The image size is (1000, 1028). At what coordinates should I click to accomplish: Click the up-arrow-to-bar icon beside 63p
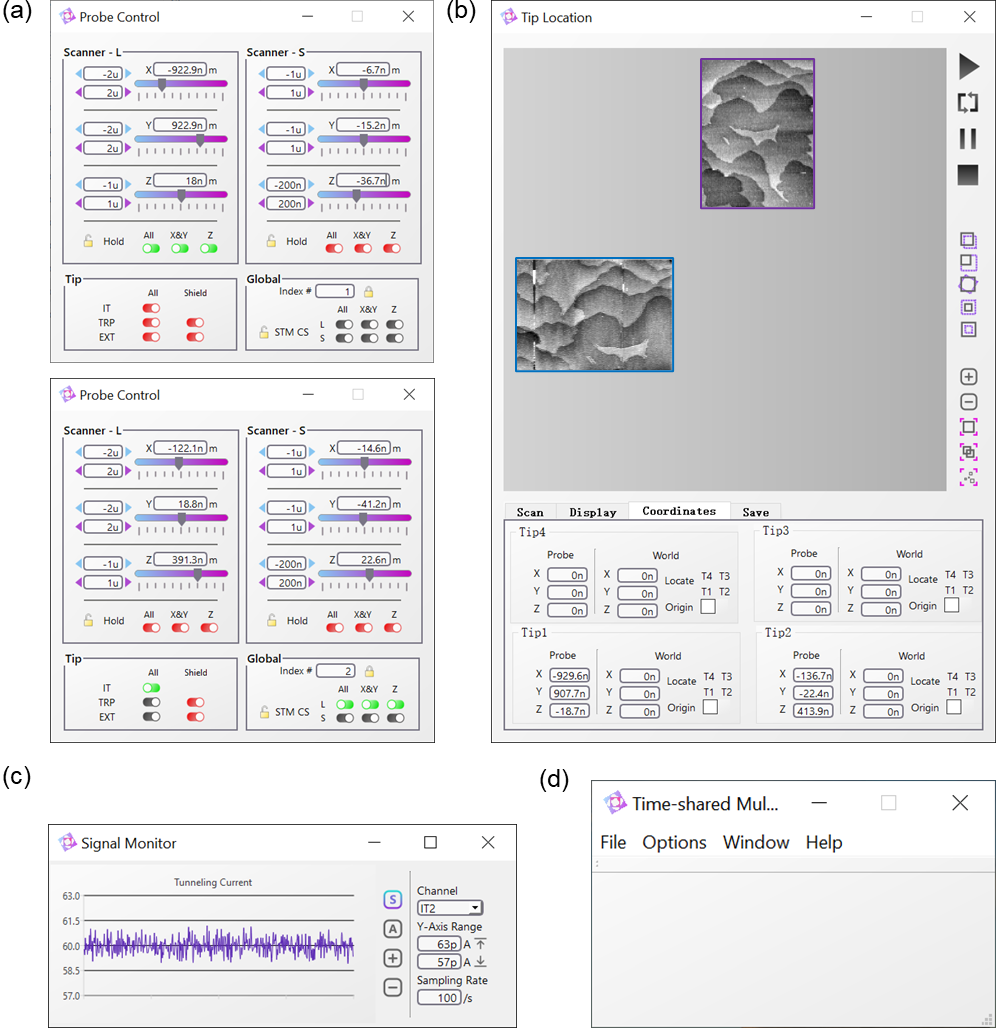[x=481, y=944]
